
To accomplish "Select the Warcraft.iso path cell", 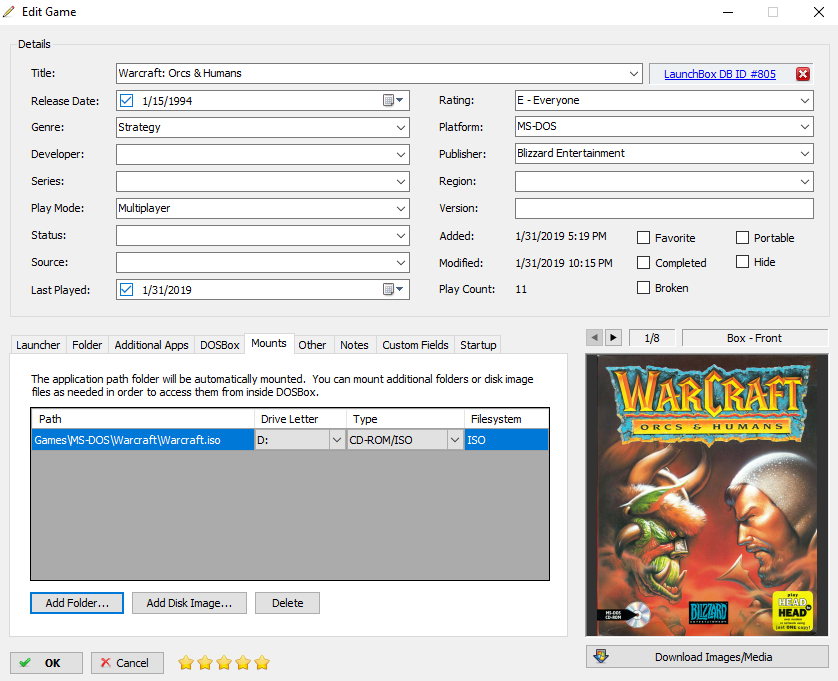I will click(x=143, y=440).
